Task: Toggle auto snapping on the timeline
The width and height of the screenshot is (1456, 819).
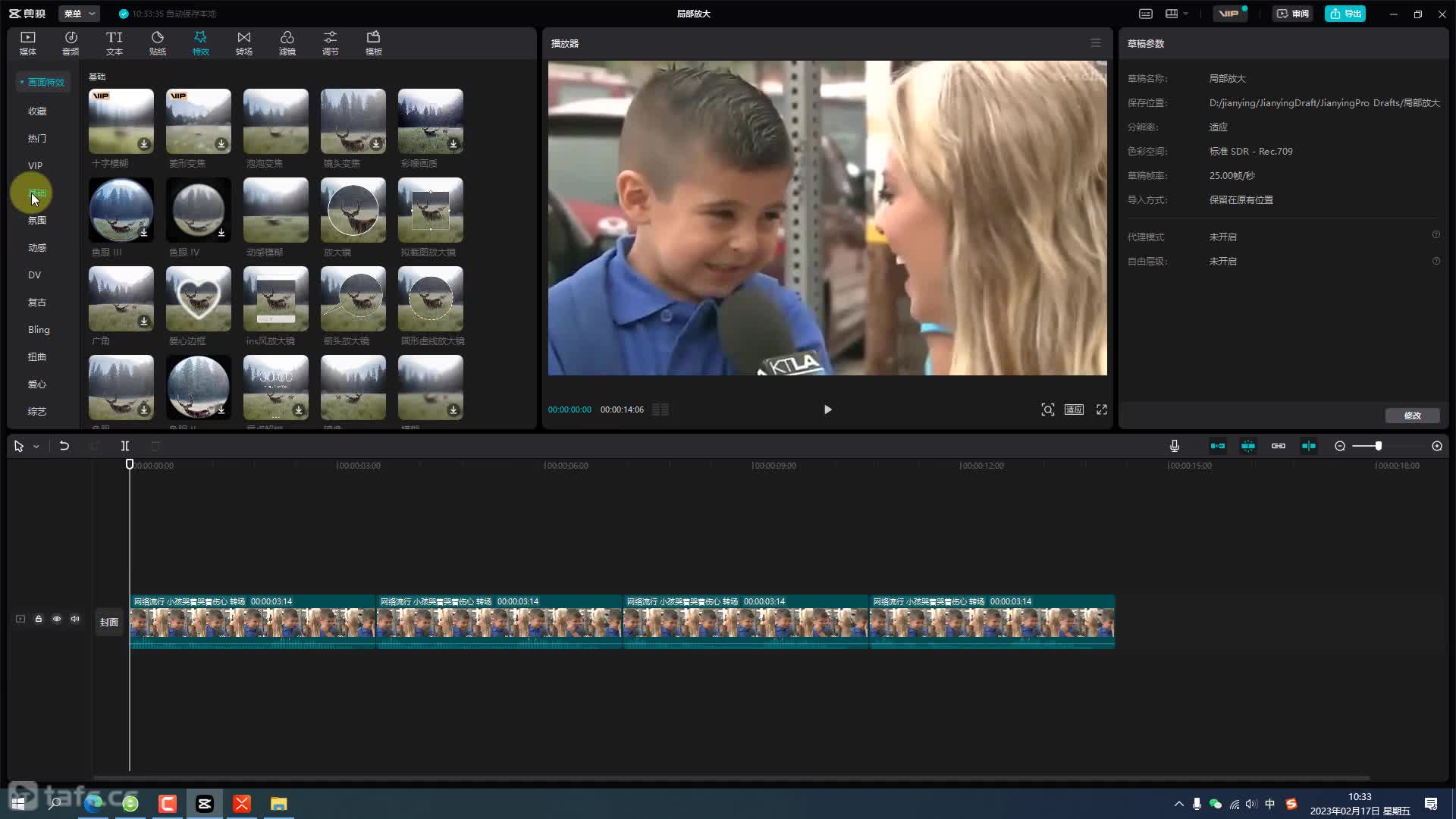Action: click(x=1248, y=446)
